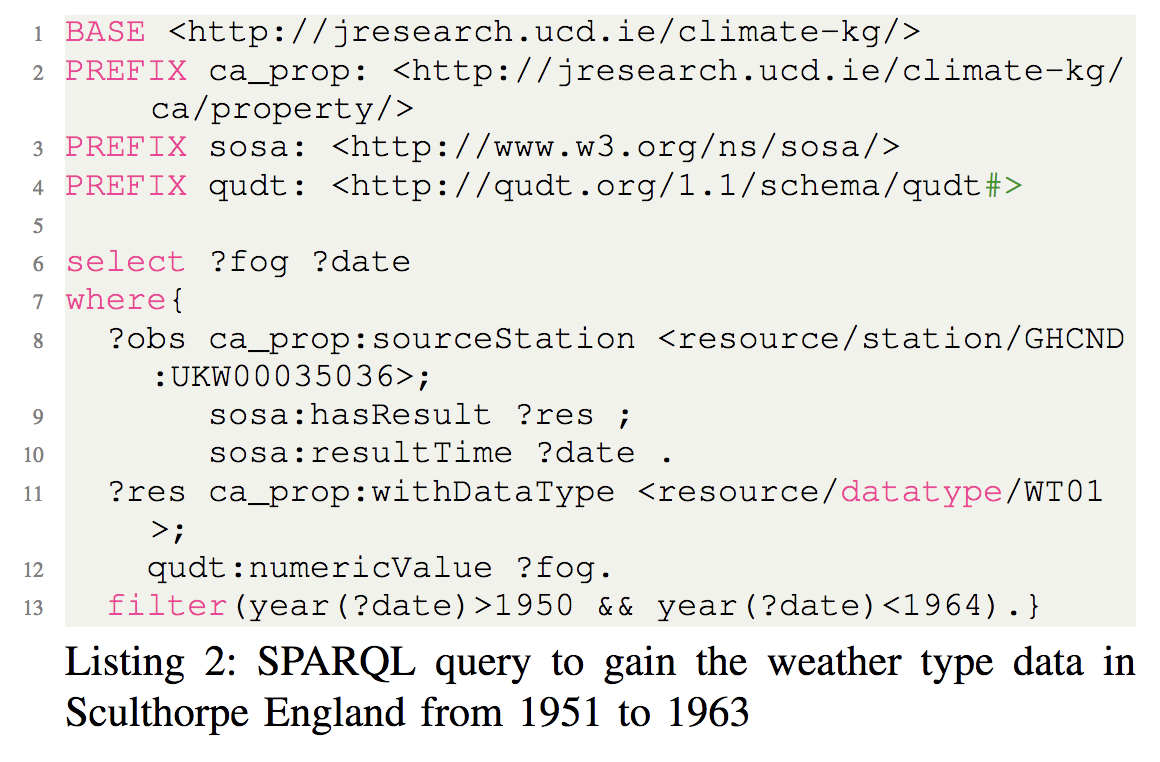Viewport: 1160px width, 762px height.
Task: Click line number 5 on empty line
Action: pyautogui.click(x=38, y=225)
